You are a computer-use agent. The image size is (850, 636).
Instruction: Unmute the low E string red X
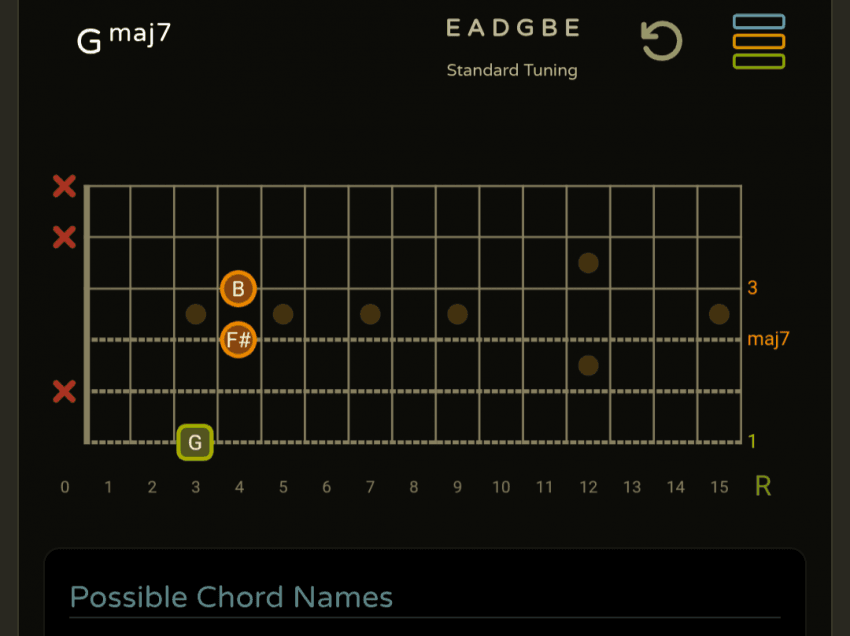[x=64, y=186]
